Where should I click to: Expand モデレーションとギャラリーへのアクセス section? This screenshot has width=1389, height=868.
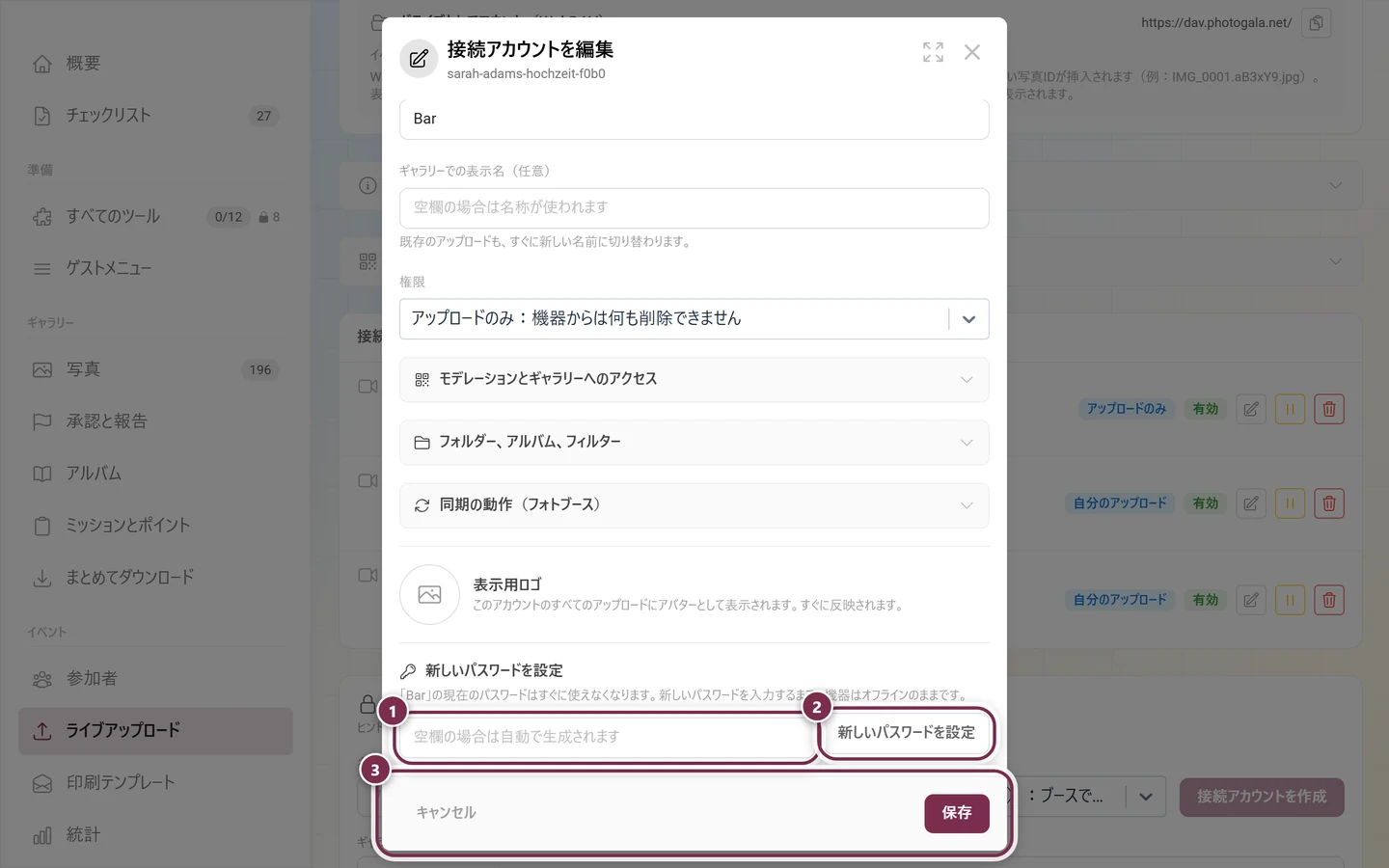tap(694, 380)
